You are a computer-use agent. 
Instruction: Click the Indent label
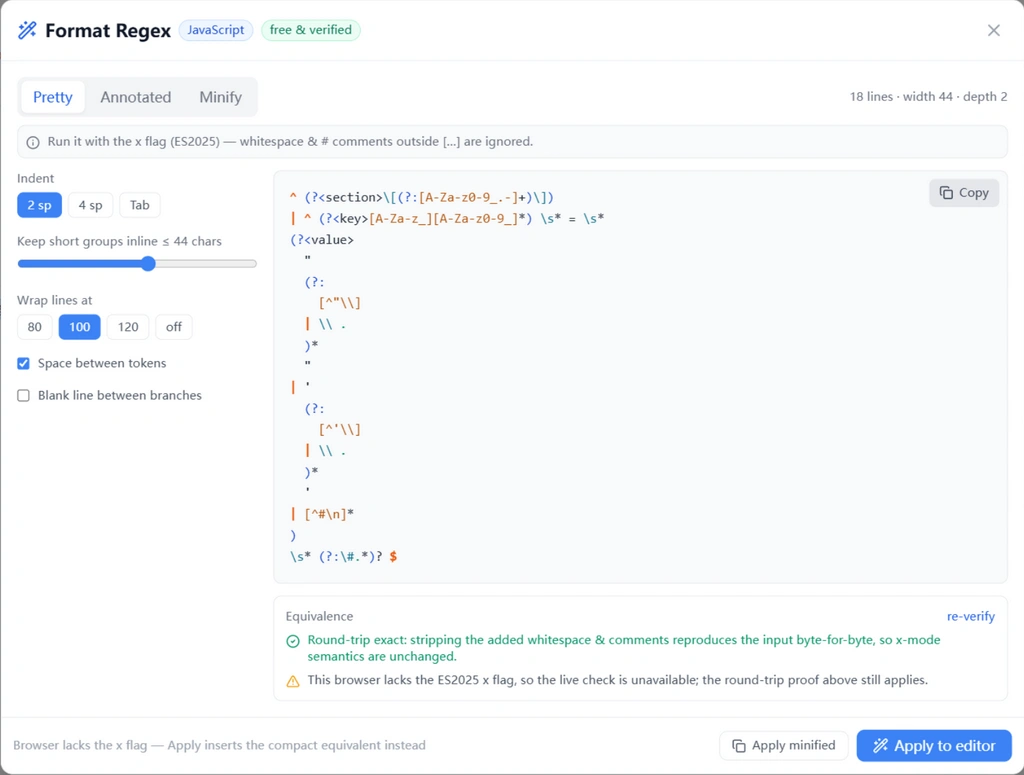pyautogui.click(x=35, y=179)
